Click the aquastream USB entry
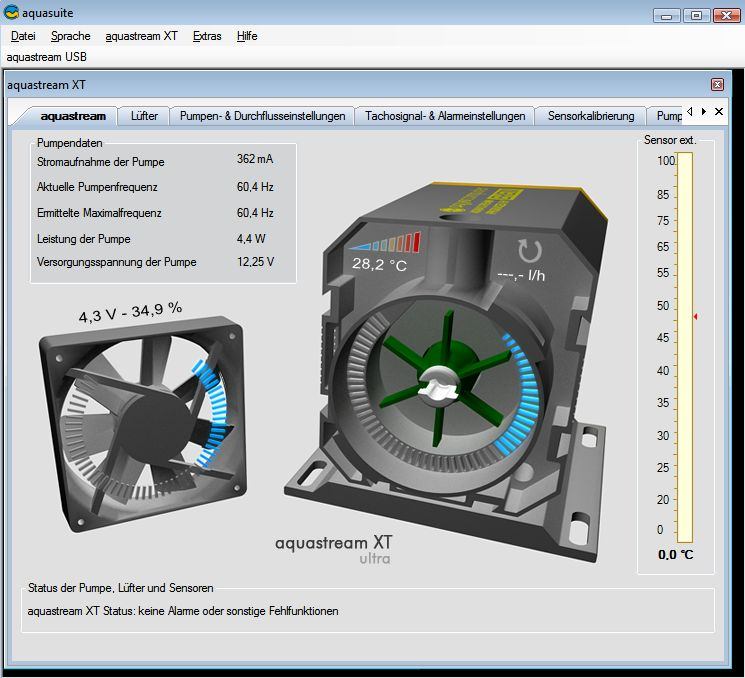745x678 pixels. coord(47,57)
